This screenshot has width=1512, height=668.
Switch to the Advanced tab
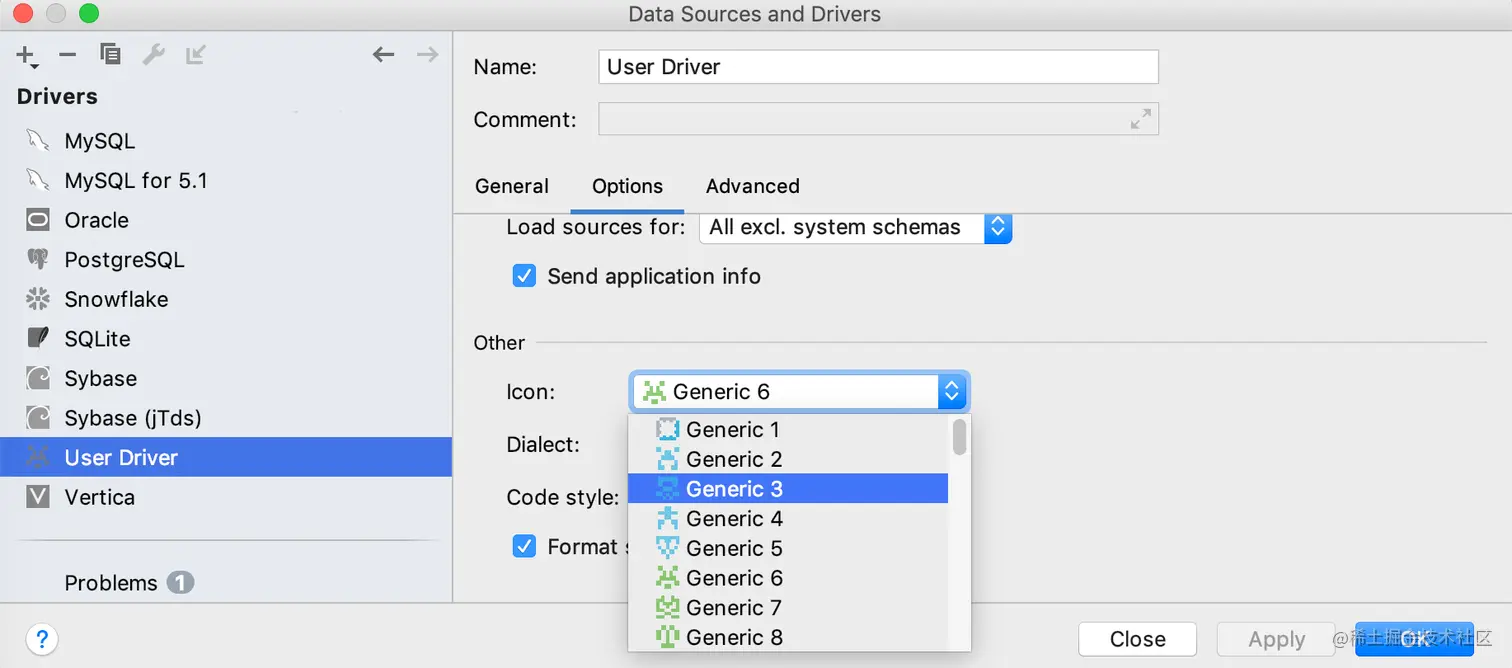point(752,186)
